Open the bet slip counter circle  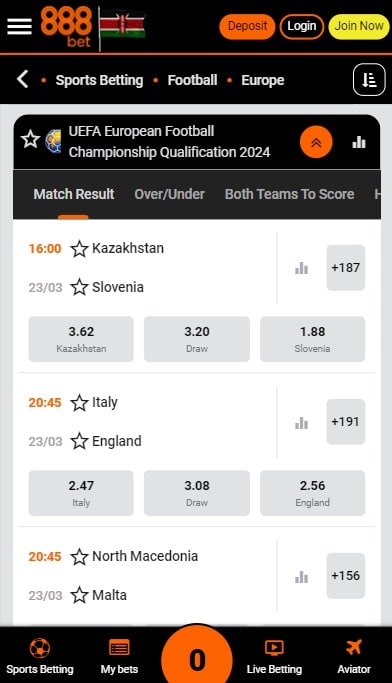click(197, 657)
